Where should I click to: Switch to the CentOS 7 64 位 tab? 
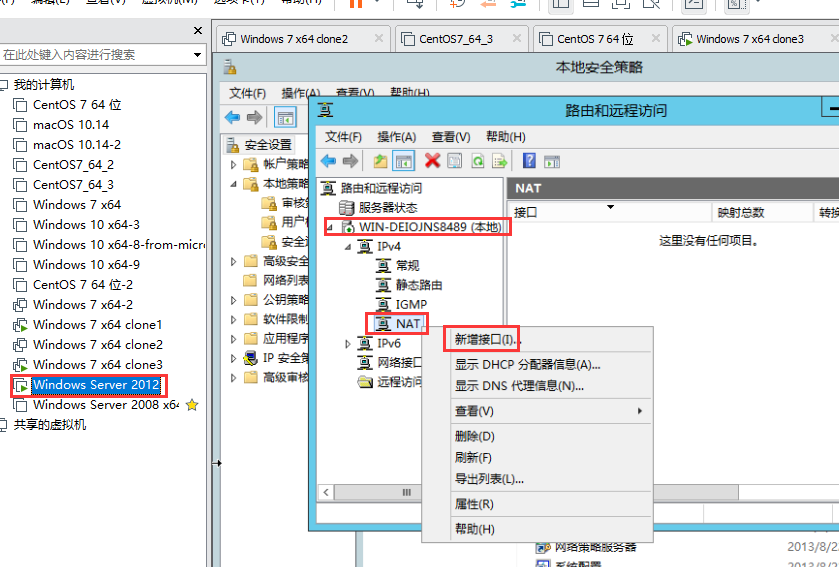600,39
